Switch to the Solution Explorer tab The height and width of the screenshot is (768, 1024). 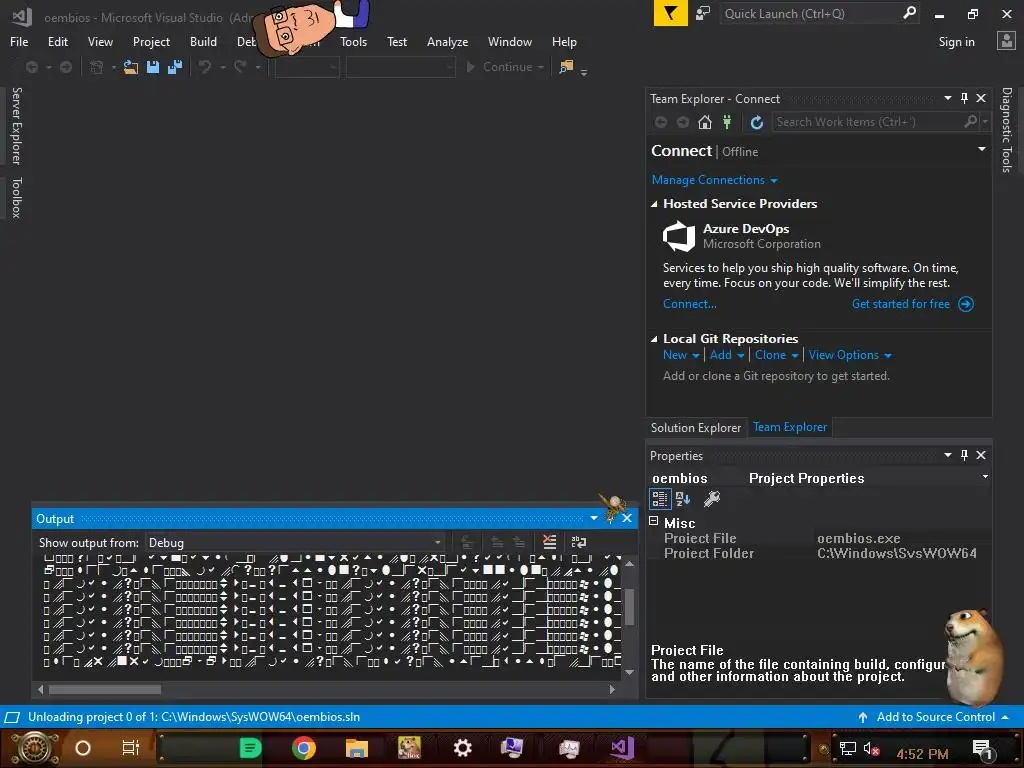(x=696, y=428)
